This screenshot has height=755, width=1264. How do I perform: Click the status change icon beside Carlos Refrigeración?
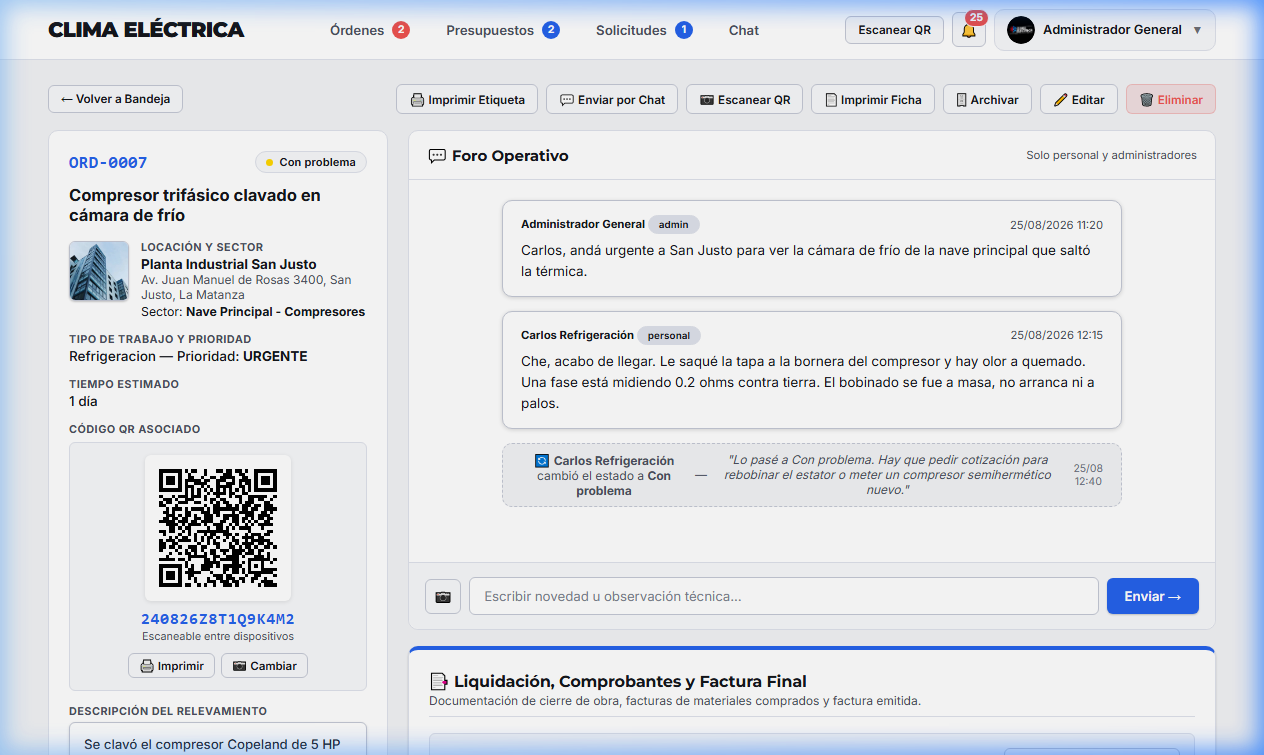pos(542,461)
